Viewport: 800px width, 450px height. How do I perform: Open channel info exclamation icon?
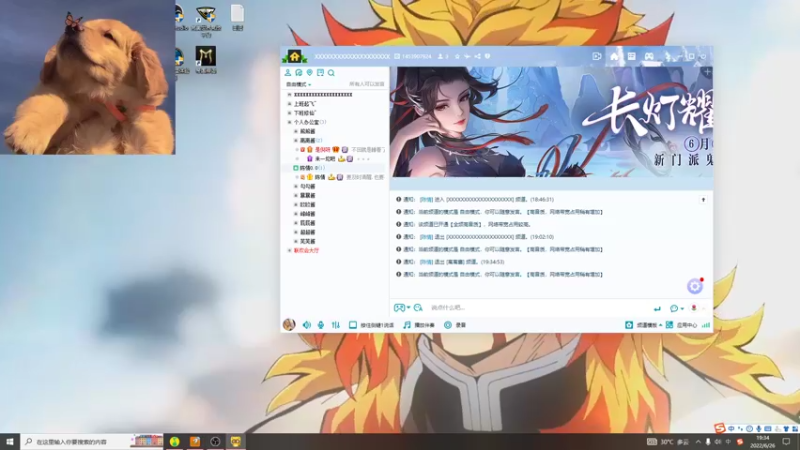488,56
